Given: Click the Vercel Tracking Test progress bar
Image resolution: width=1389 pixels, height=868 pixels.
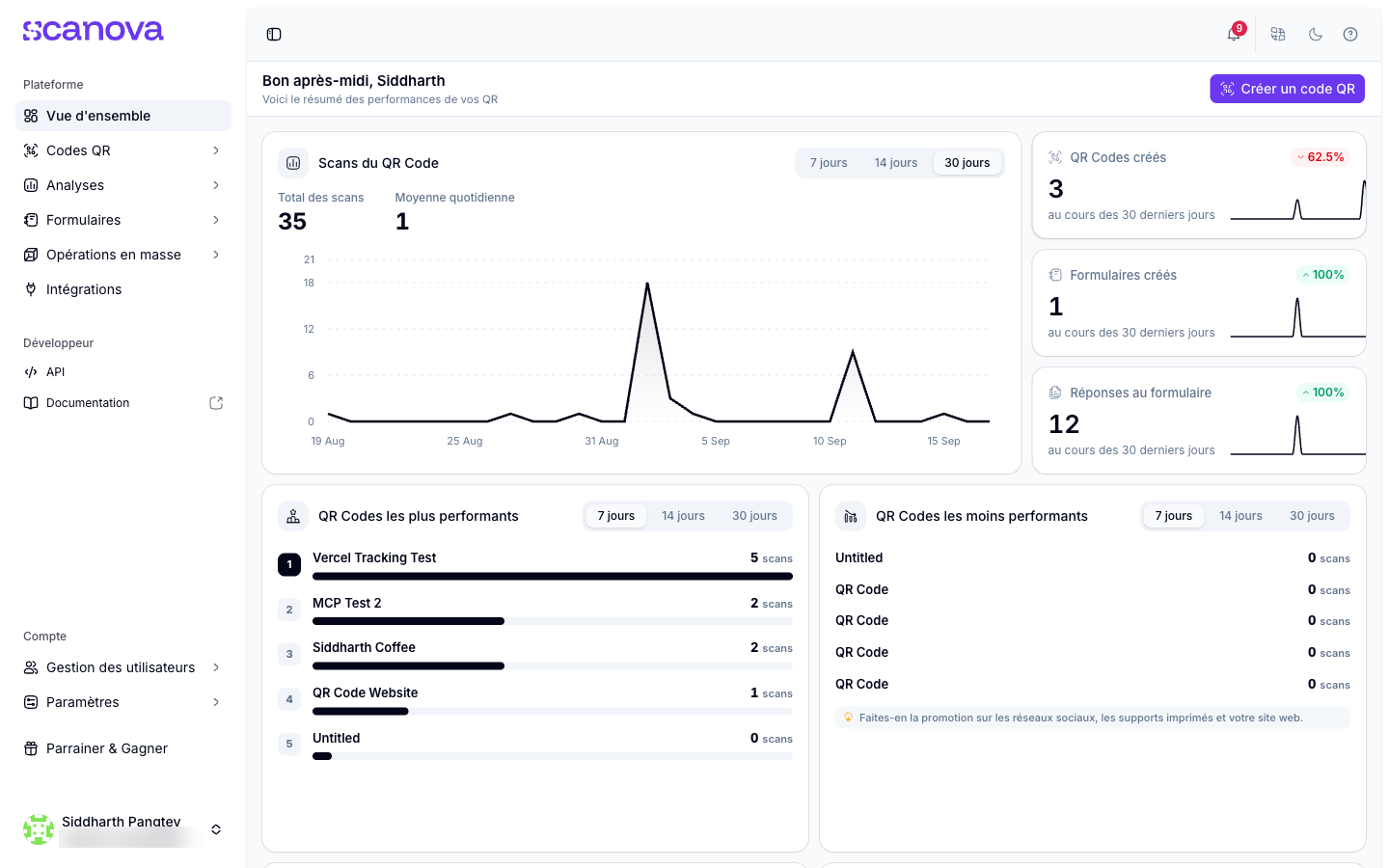Looking at the screenshot, I should click(553, 577).
